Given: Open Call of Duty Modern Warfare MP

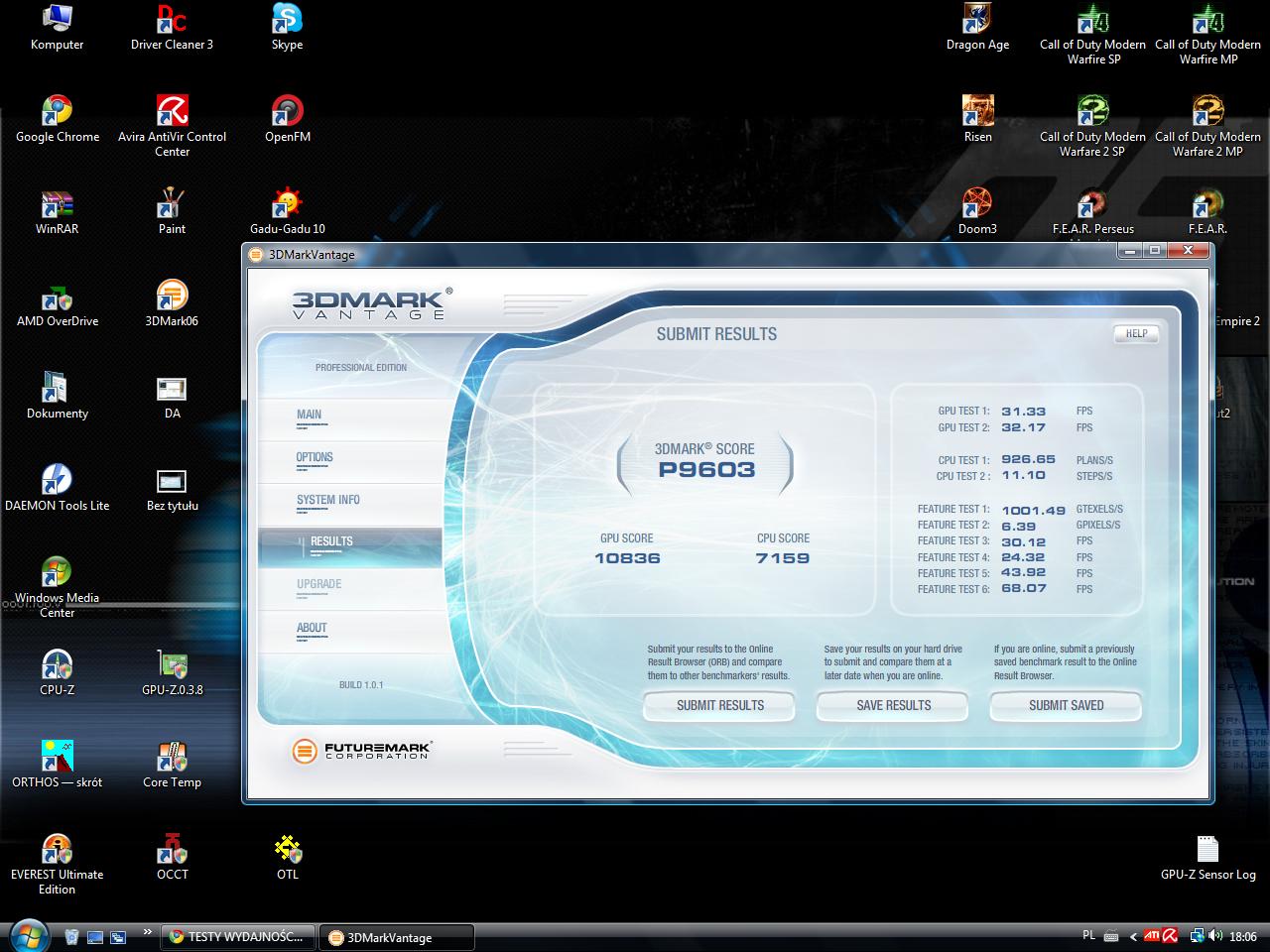Looking at the screenshot, I should 1207,35.
